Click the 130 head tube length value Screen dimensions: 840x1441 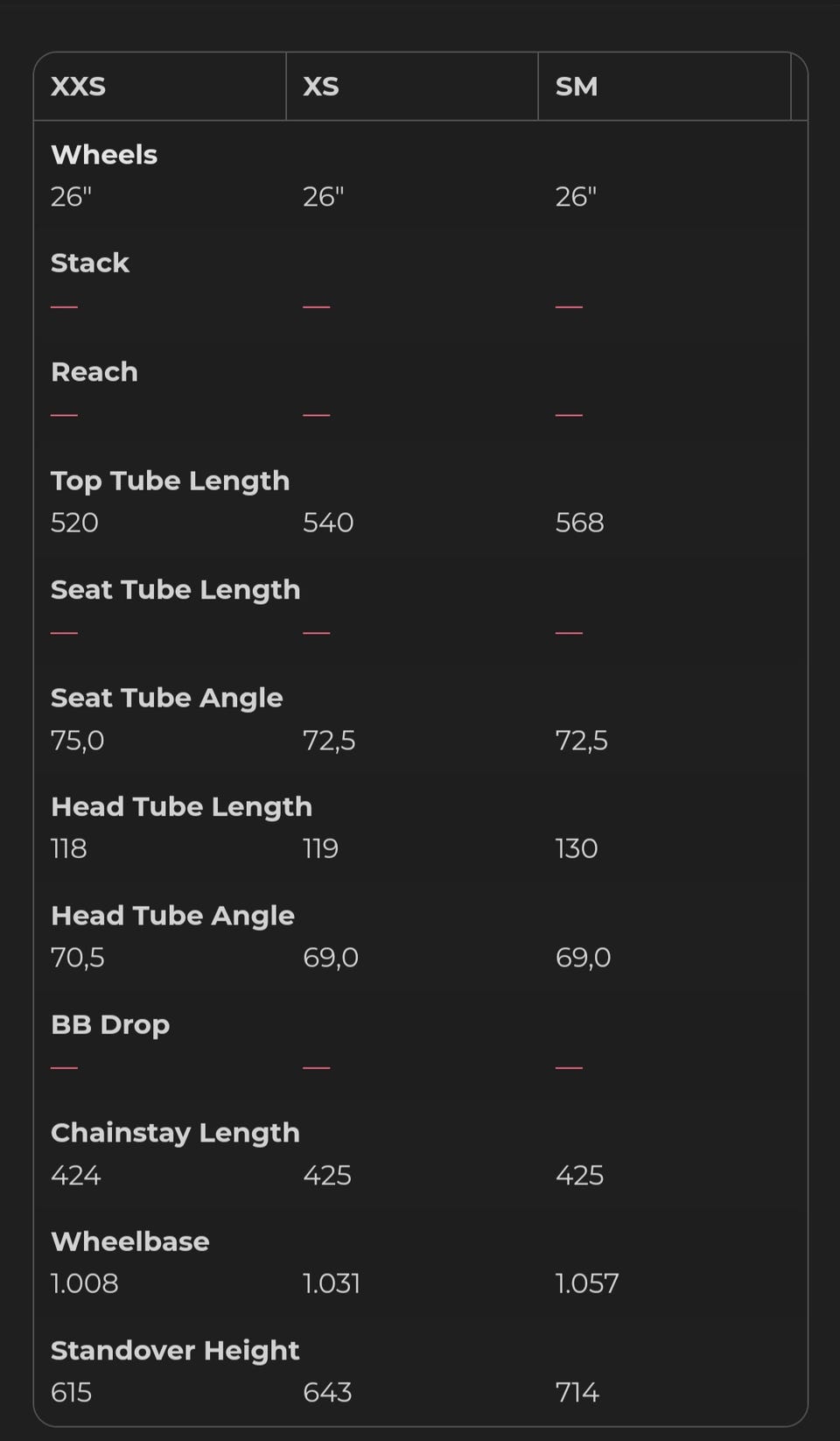tap(576, 848)
